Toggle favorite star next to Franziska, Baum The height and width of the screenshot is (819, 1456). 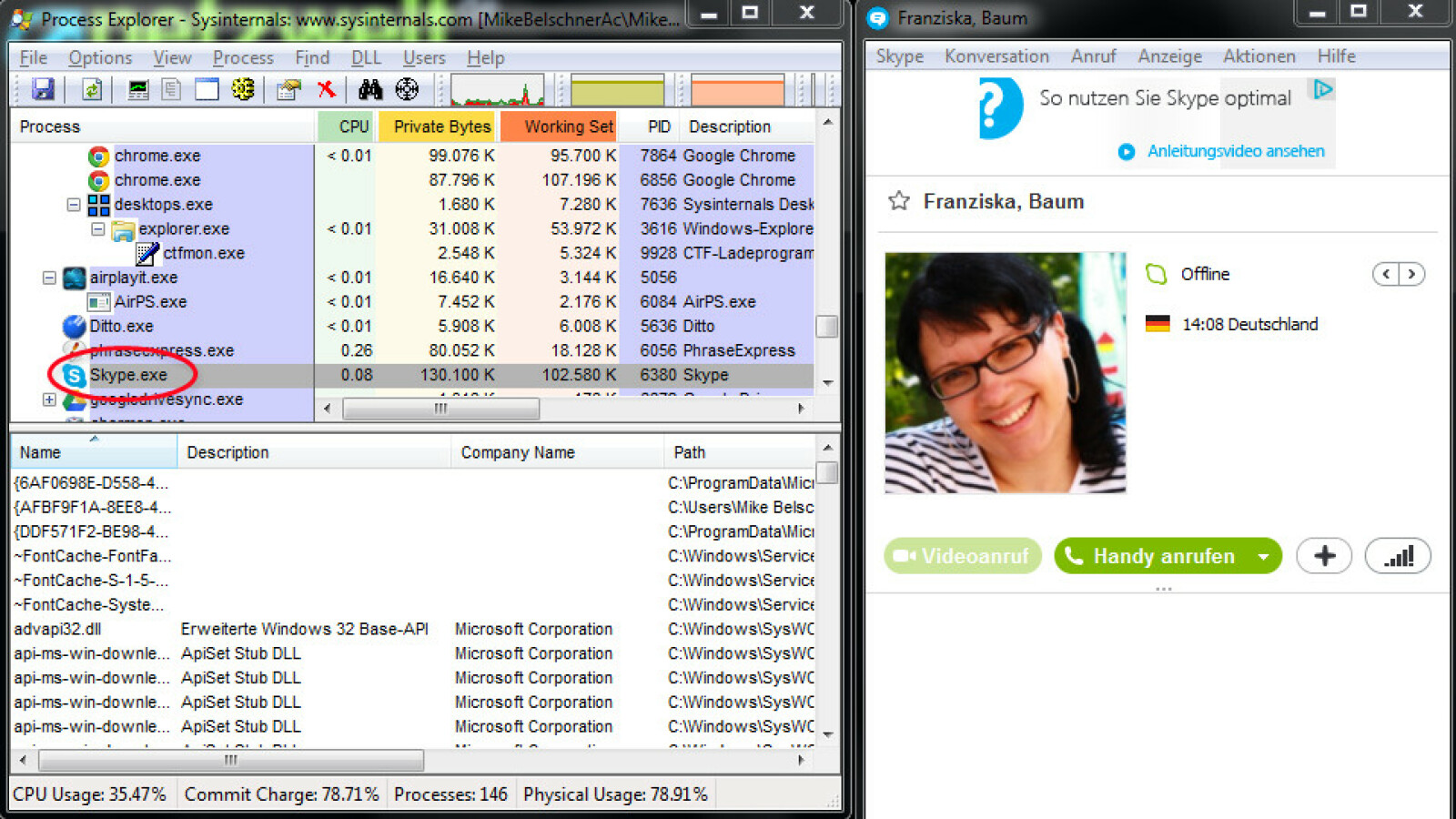(x=899, y=201)
